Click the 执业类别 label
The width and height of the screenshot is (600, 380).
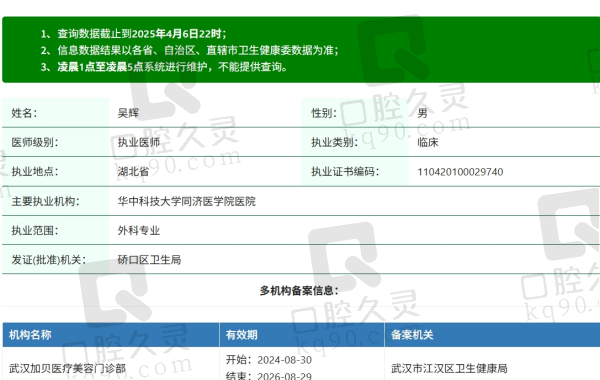[334, 142]
